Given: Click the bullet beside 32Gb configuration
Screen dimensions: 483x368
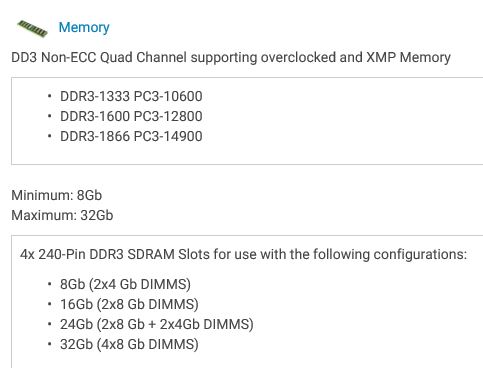Looking at the screenshot, I should point(49,344).
